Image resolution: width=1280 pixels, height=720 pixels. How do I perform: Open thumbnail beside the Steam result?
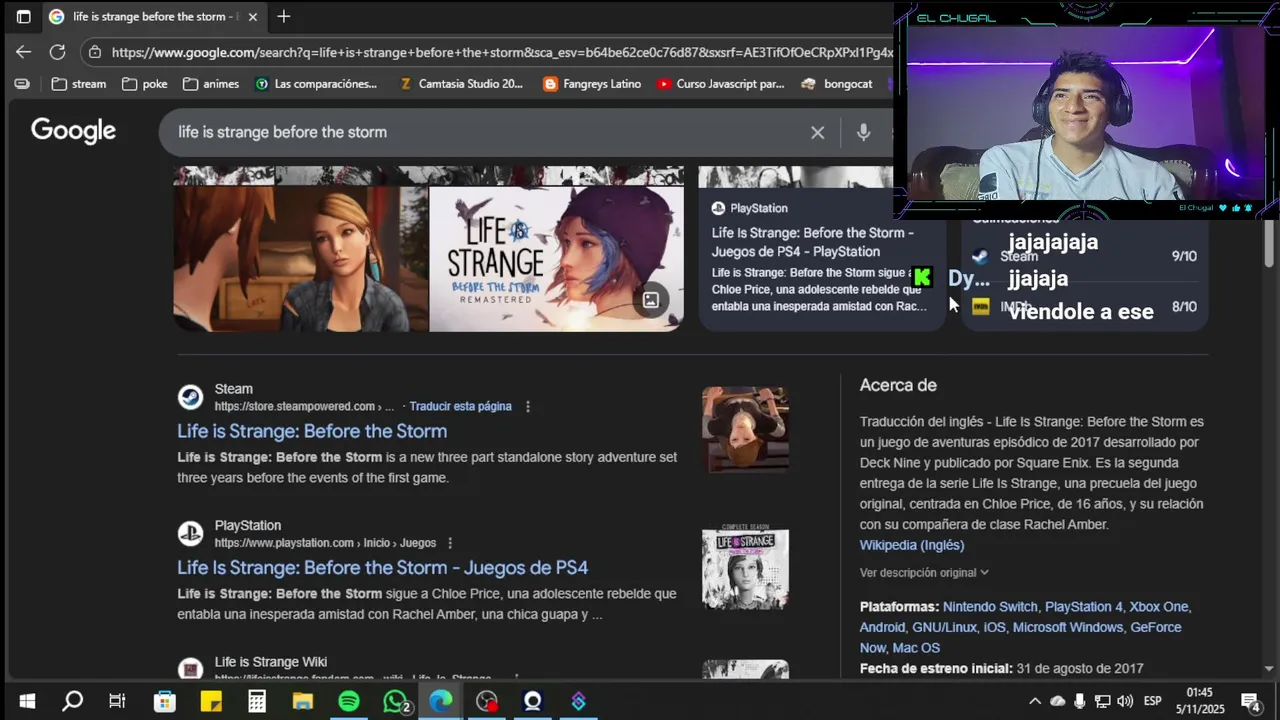745,429
